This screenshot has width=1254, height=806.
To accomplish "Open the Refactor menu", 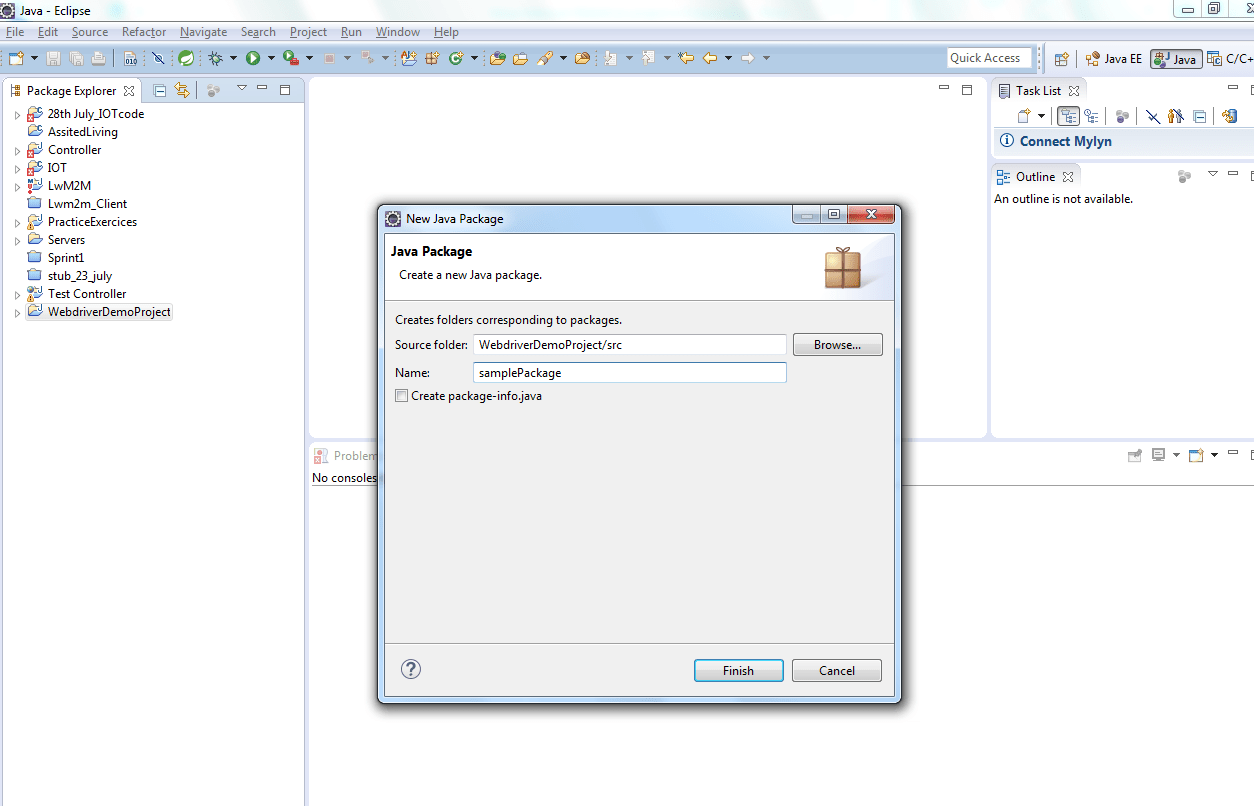I will (144, 32).
